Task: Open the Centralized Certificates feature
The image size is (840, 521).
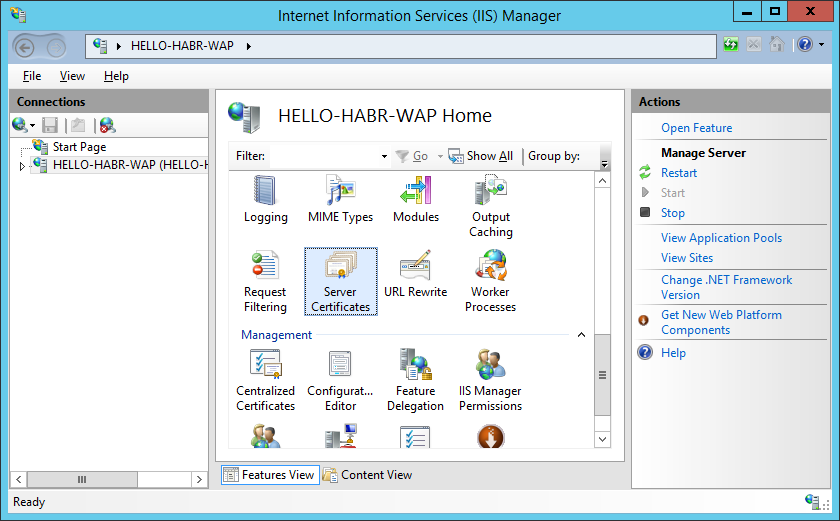Action: click(x=265, y=380)
